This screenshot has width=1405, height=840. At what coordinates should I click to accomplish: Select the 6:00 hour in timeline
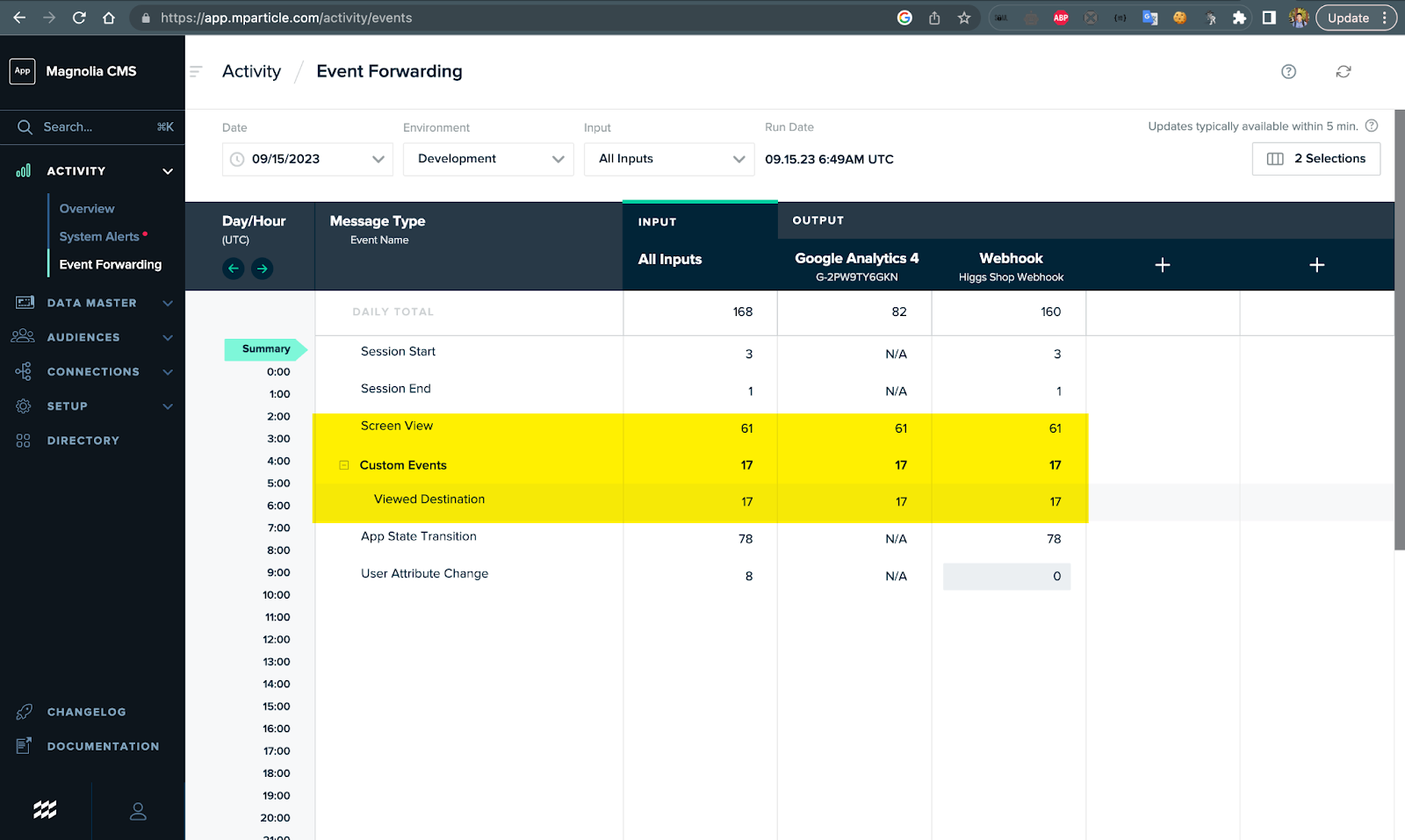[278, 506]
